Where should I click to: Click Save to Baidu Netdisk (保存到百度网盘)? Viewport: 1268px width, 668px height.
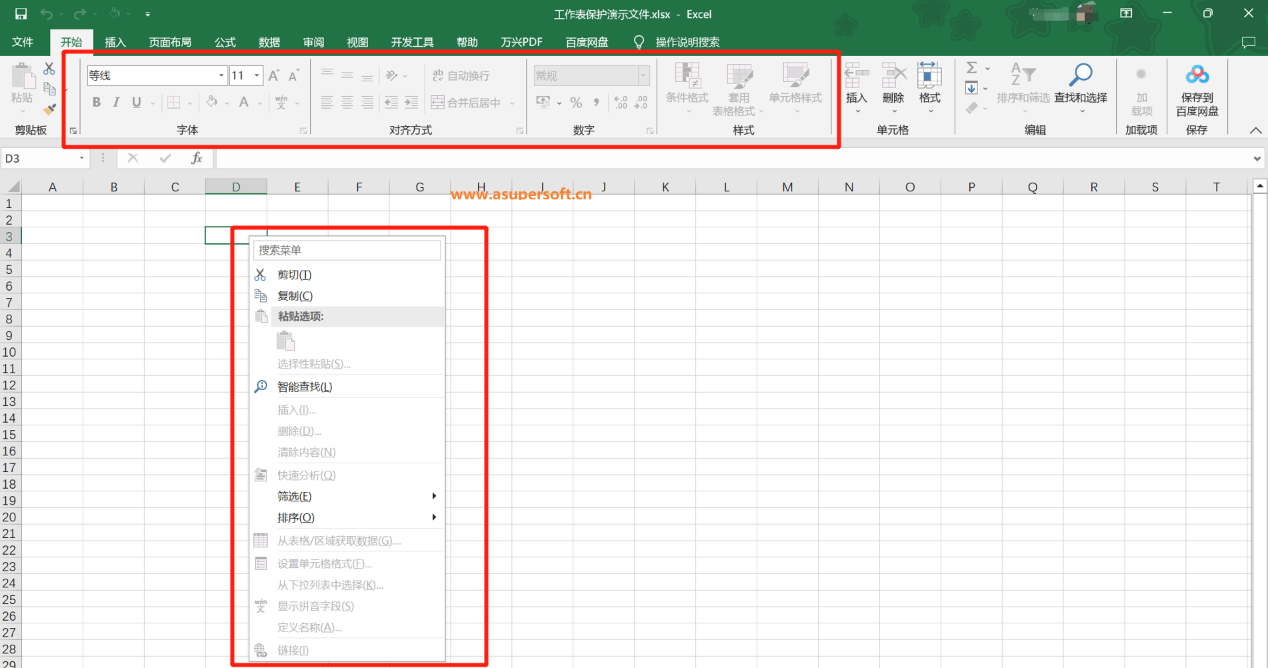tap(1197, 88)
